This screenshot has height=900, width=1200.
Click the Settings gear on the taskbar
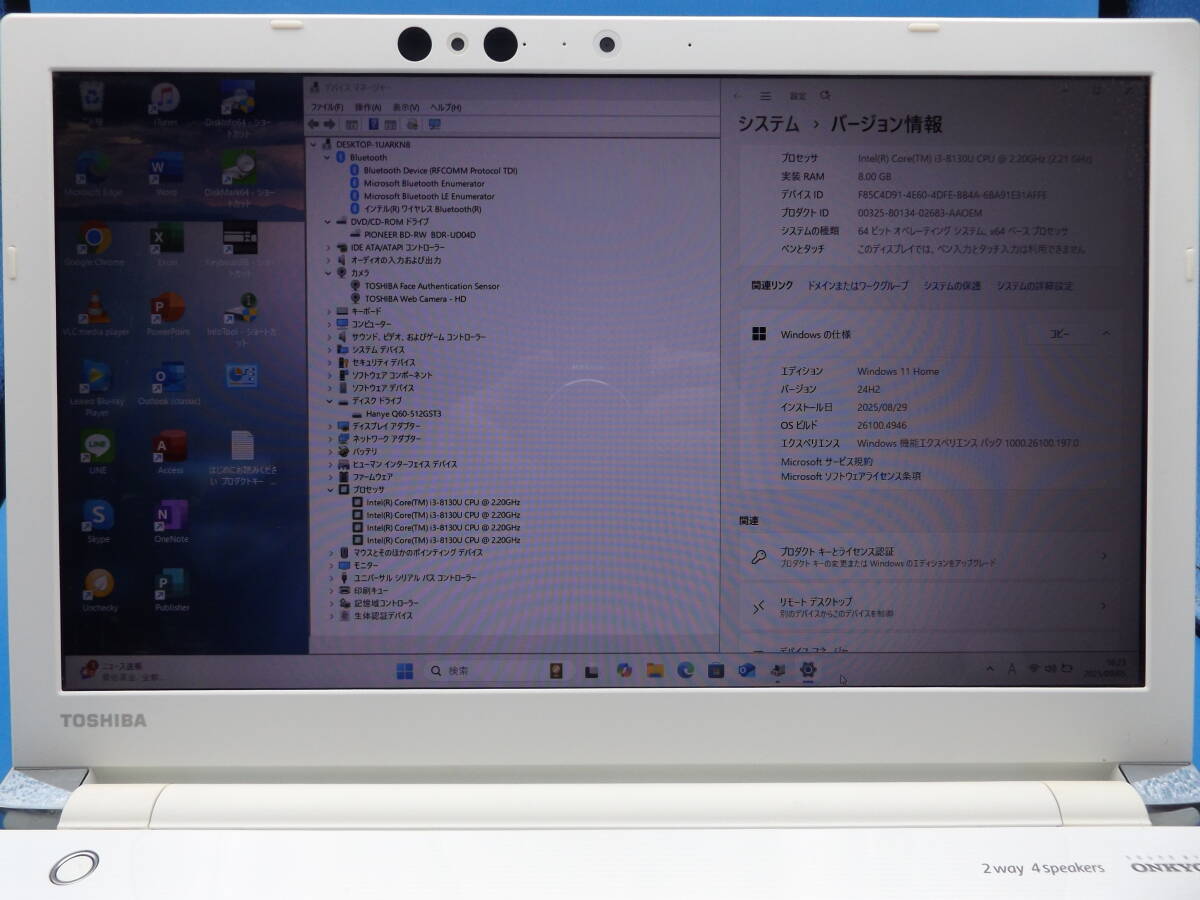pos(808,670)
